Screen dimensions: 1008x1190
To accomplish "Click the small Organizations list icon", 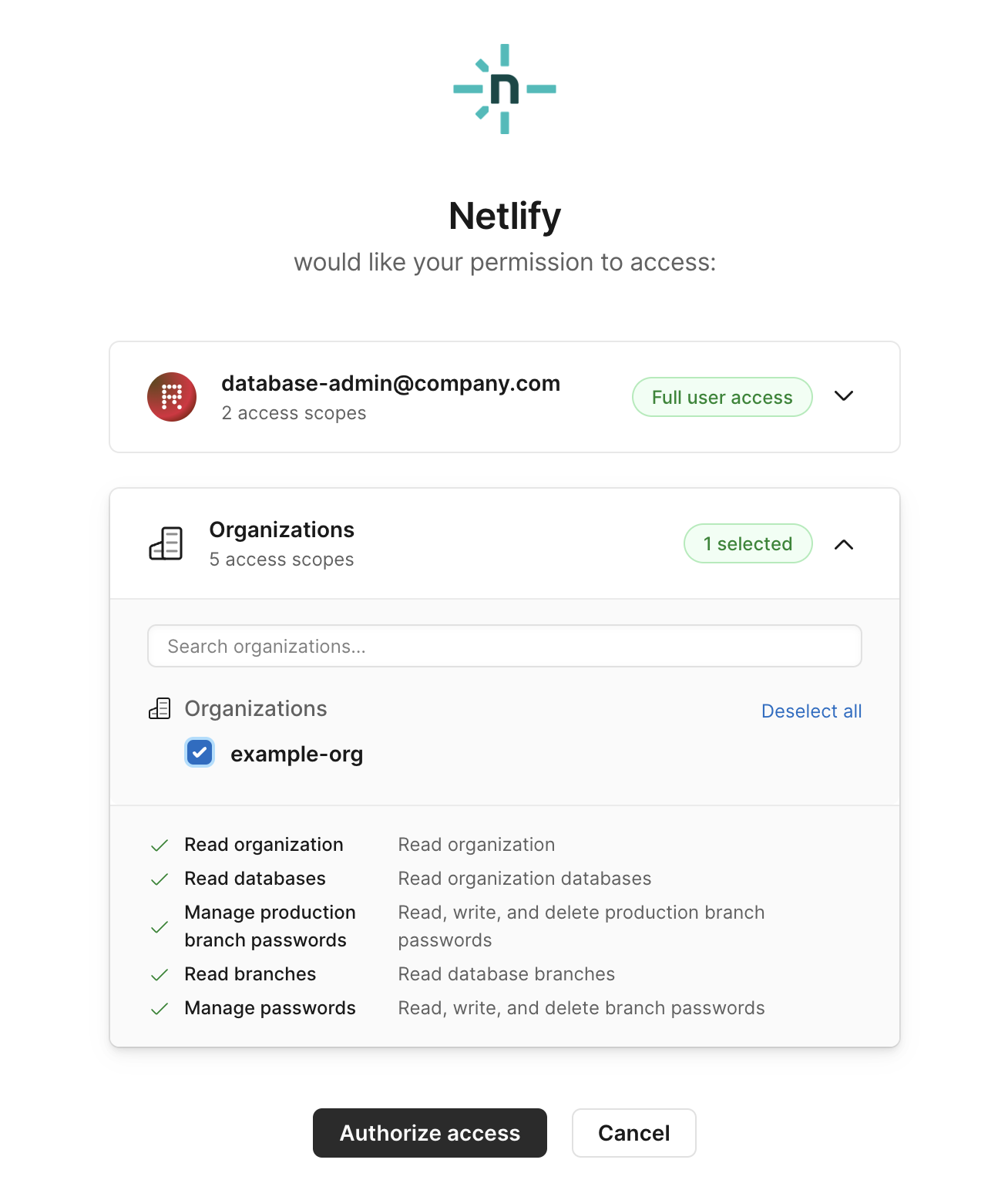I will point(160,708).
